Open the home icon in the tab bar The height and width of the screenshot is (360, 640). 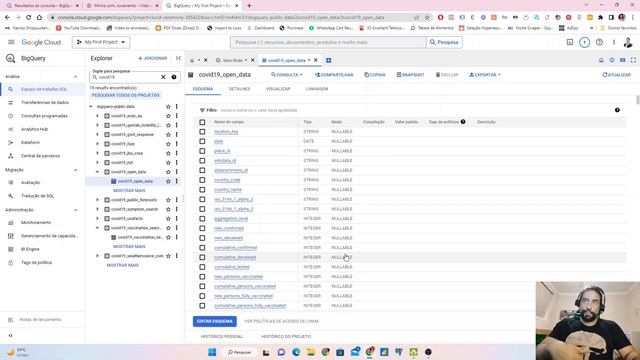pos(601,60)
